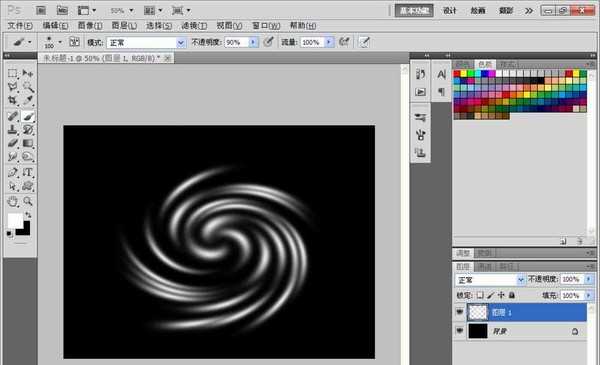Open the 图像 menu
This screenshot has width=600, height=365.
[90, 26]
